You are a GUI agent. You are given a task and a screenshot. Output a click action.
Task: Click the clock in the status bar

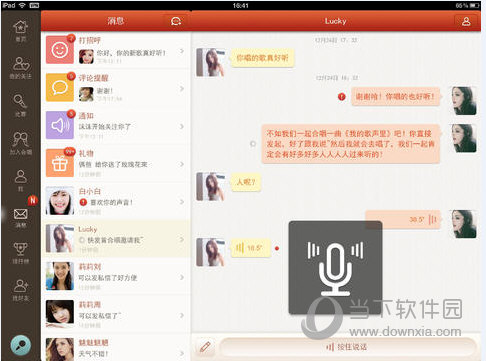click(240, 5)
